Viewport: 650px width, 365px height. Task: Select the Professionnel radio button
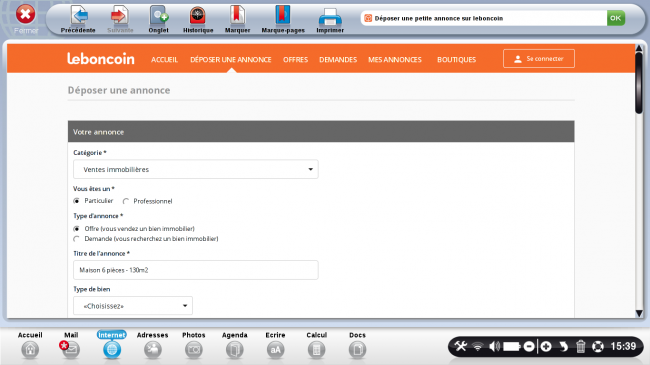(x=126, y=201)
